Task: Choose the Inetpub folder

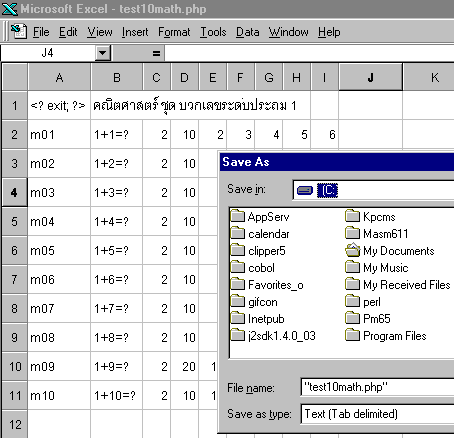Action: click(257, 319)
